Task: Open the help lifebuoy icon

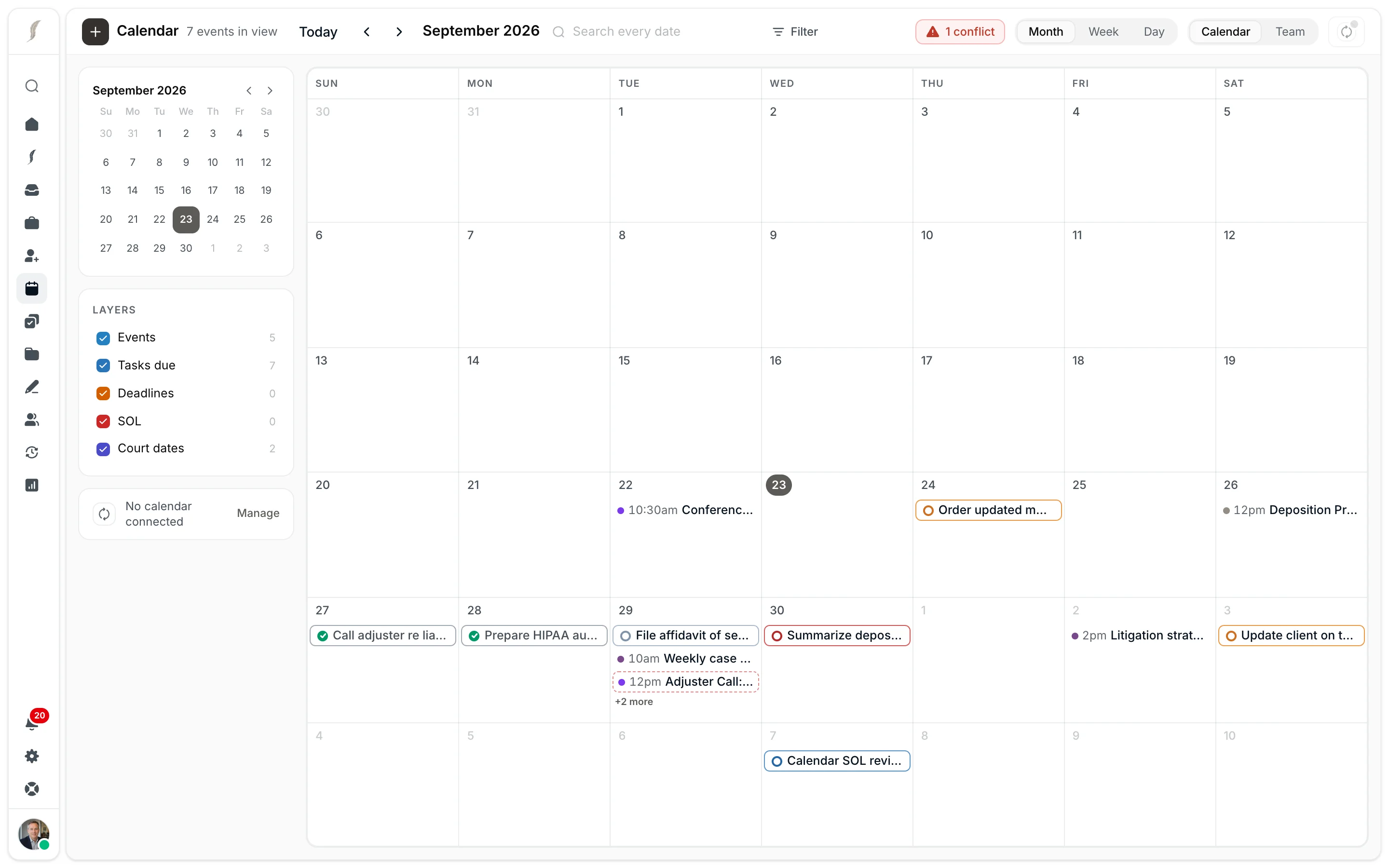Action: point(32,789)
